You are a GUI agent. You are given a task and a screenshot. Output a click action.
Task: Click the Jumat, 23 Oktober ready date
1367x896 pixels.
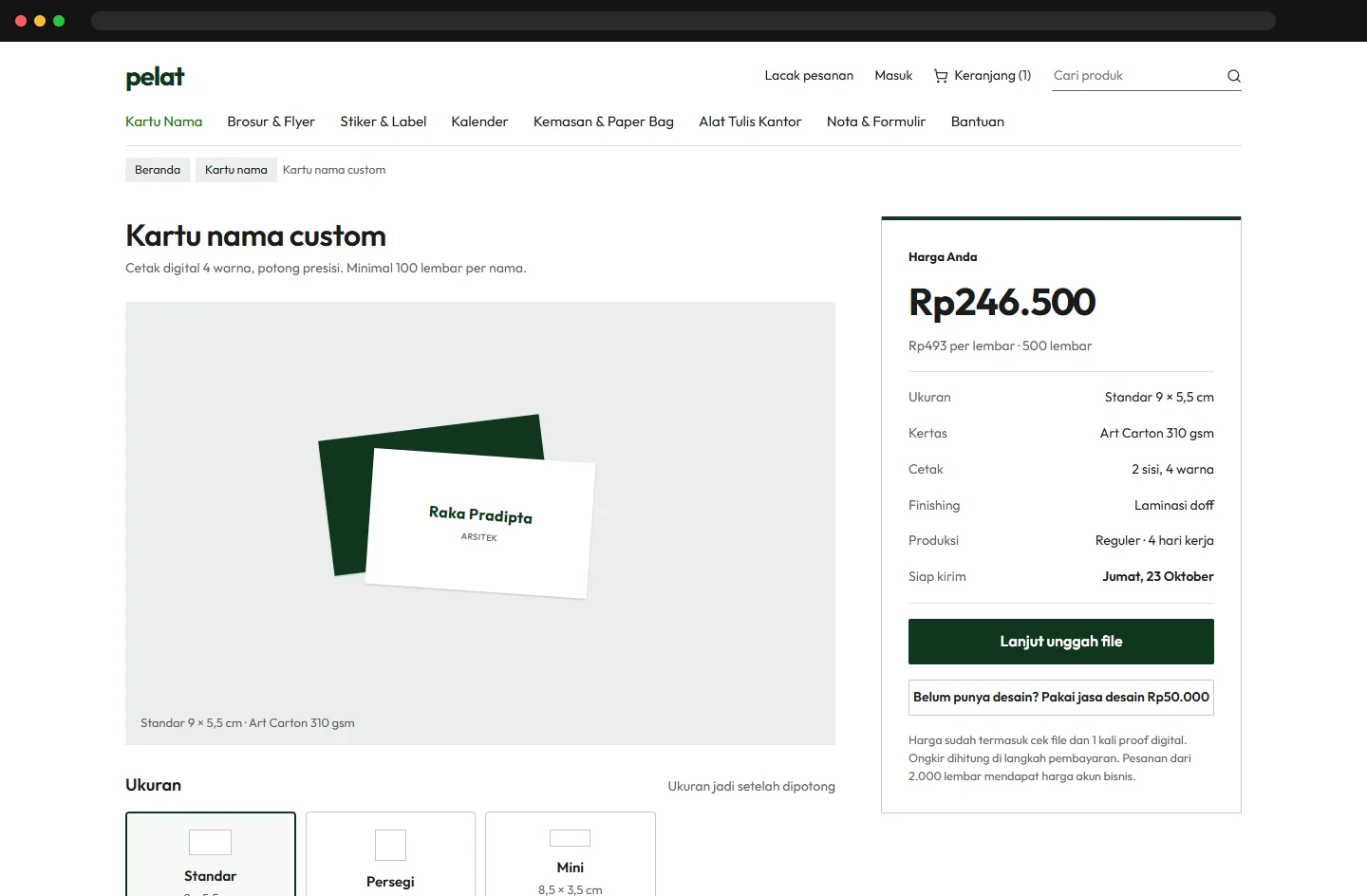click(x=1158, y=576)
